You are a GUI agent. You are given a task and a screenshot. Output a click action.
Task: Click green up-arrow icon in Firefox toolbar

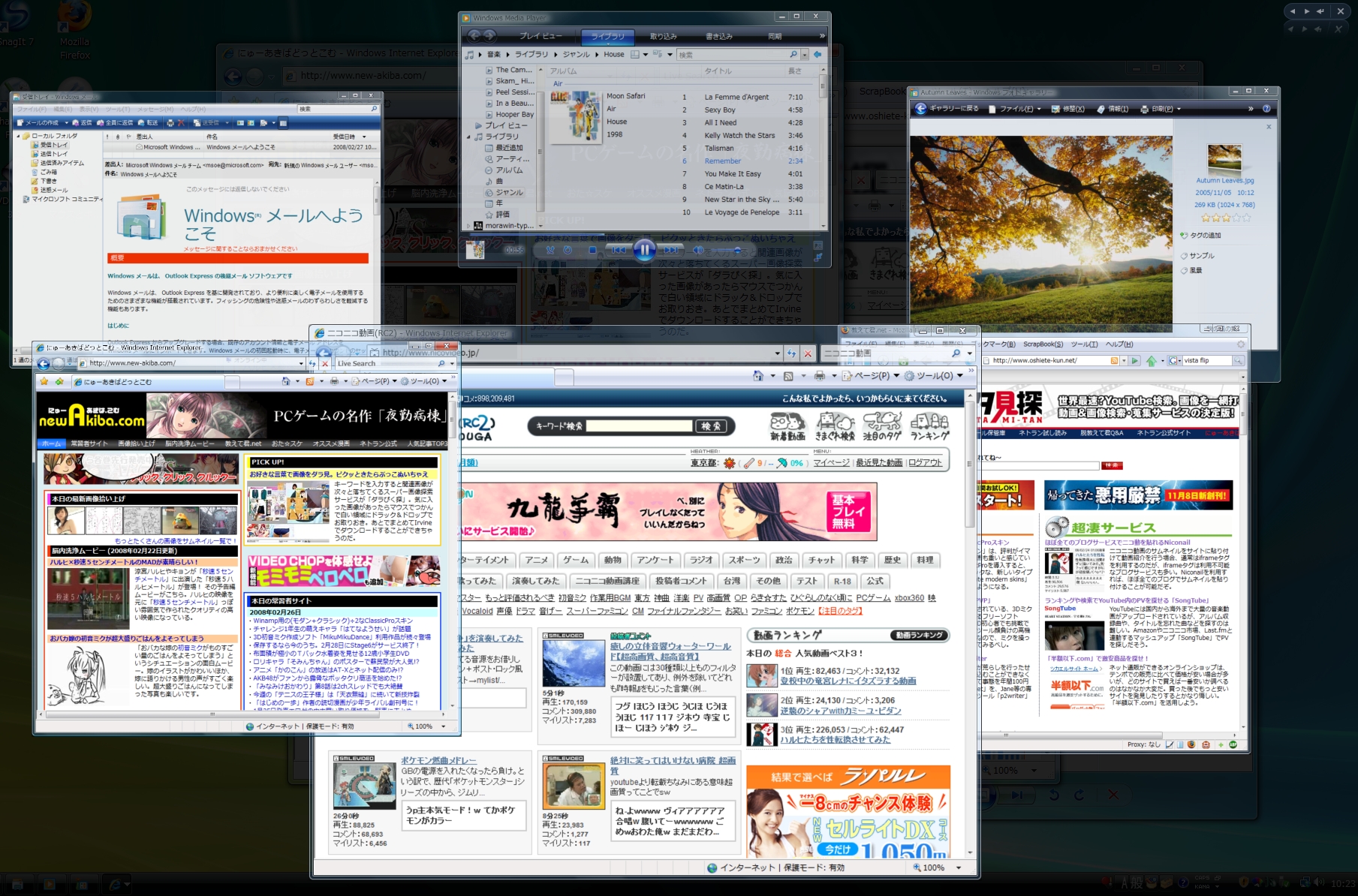tap(1152, 360)
